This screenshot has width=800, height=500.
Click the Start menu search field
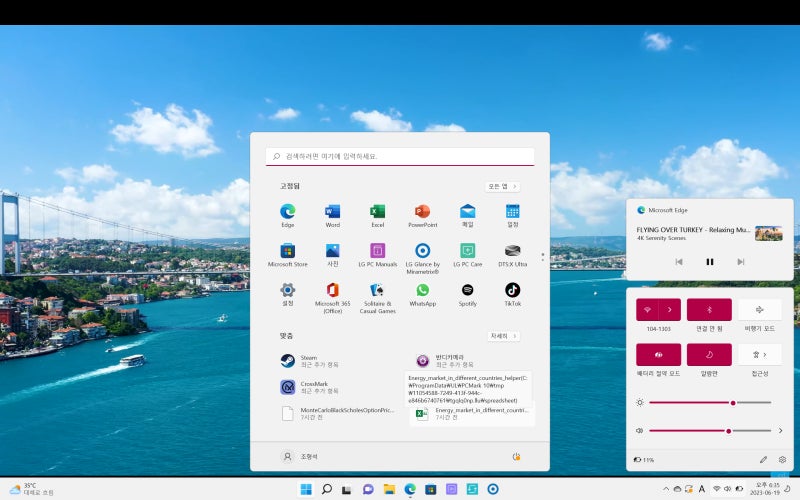[400, 157]
